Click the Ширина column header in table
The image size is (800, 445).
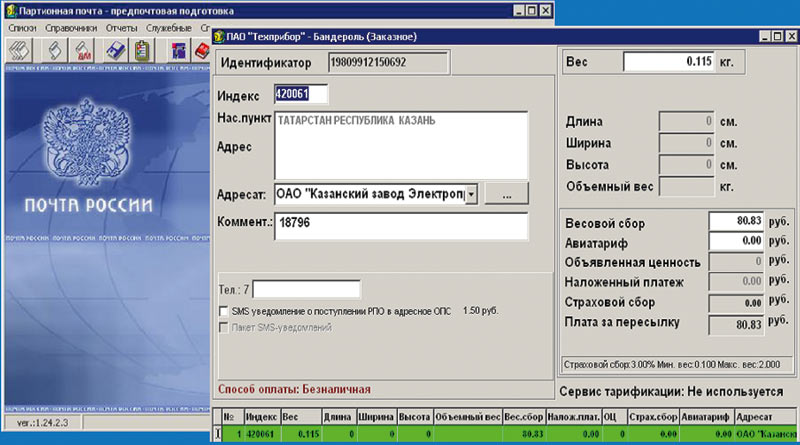(376, 417)
